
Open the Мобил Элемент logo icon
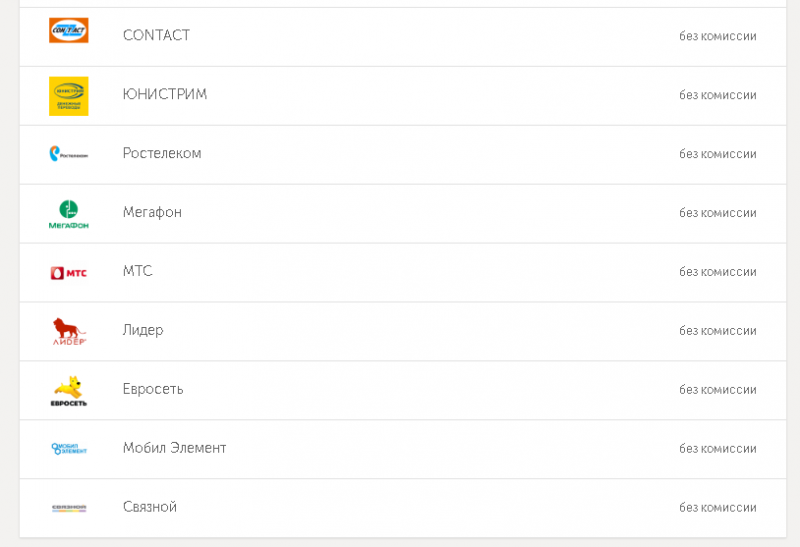[69, 449]
